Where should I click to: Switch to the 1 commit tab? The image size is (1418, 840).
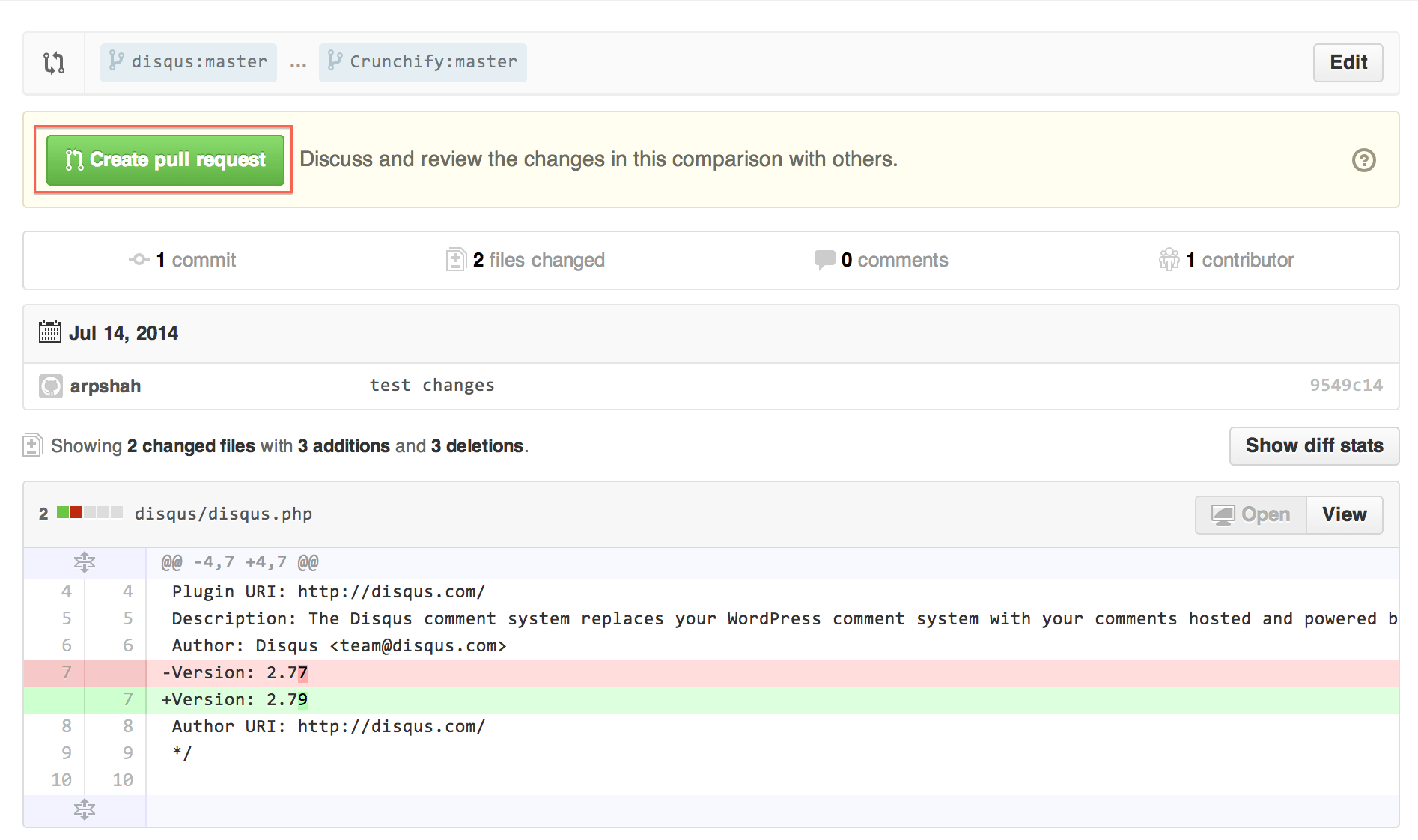(183, 260)
